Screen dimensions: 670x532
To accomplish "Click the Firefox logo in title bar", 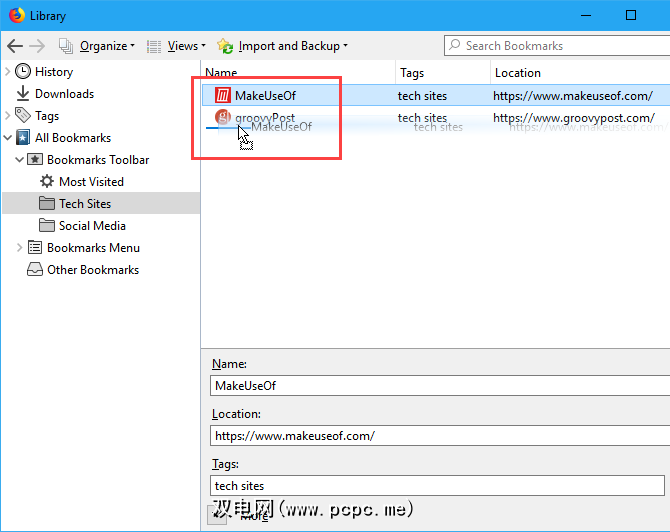I will tap(17, 15).
